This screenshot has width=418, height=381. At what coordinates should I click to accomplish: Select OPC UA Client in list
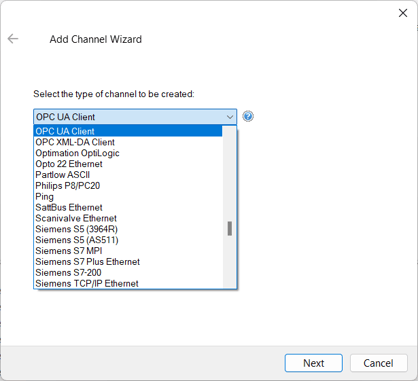tap(128, 131)
